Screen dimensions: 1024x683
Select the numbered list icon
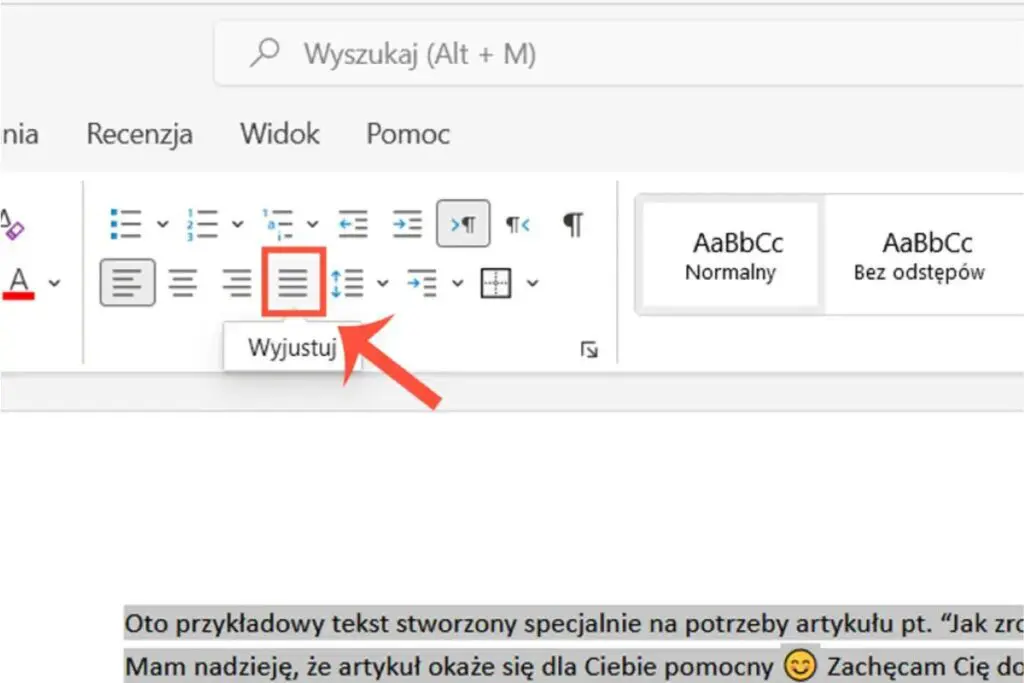(205, 222)
